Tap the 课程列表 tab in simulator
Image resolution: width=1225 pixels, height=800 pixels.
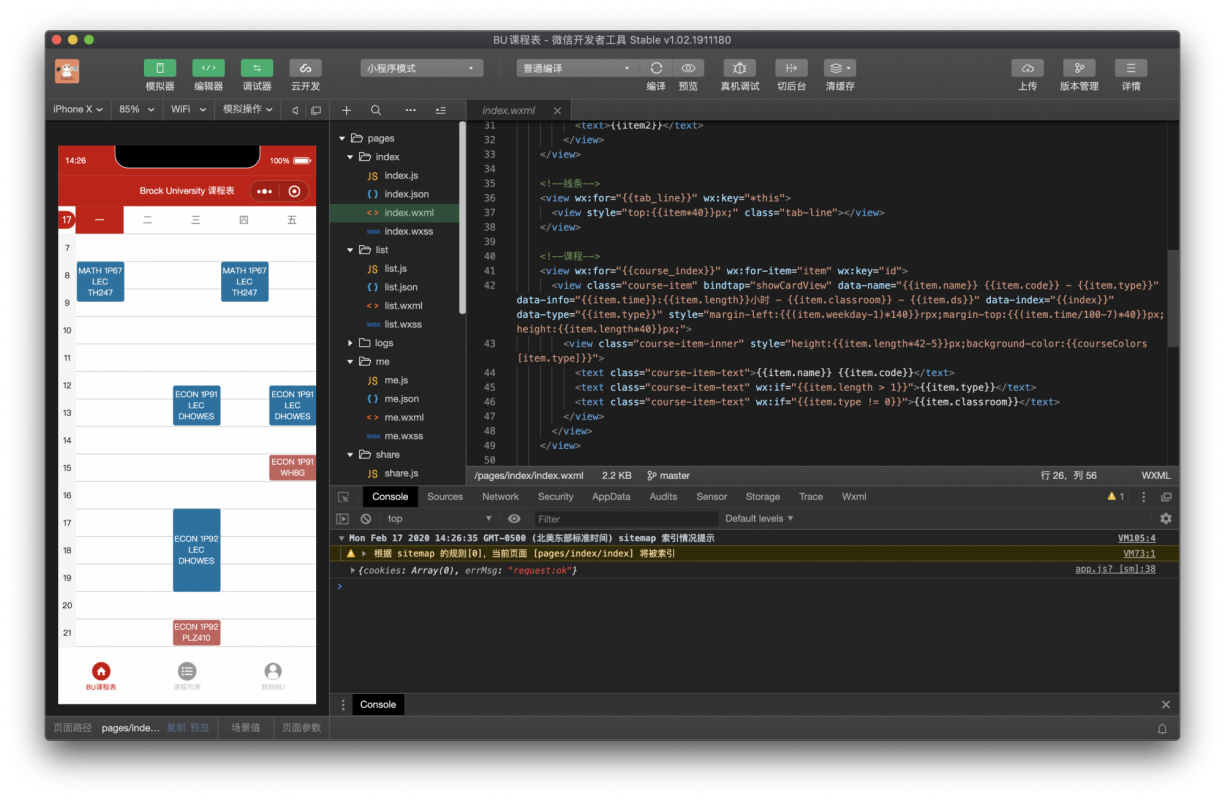pos(187,677)
